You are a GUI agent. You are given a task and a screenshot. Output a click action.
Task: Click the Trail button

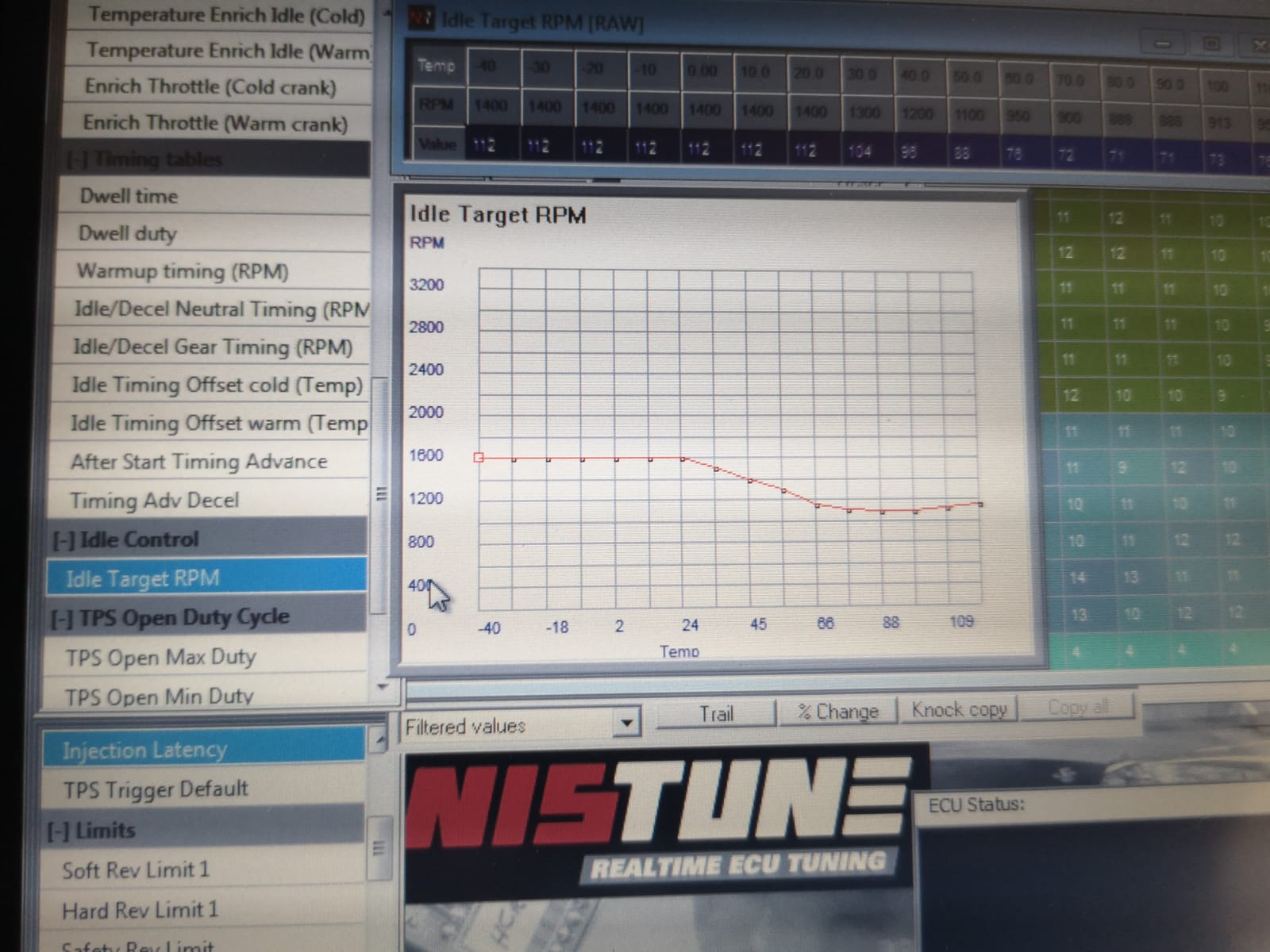[716, 713]
